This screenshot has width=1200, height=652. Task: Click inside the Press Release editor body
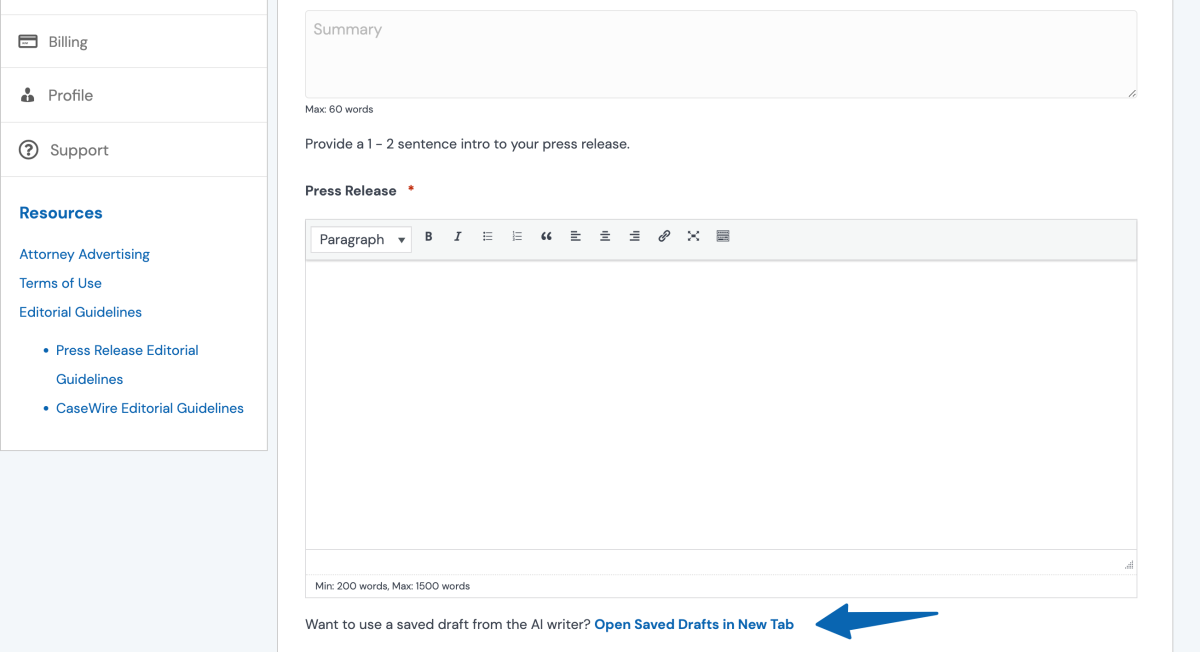pos(720,405)
